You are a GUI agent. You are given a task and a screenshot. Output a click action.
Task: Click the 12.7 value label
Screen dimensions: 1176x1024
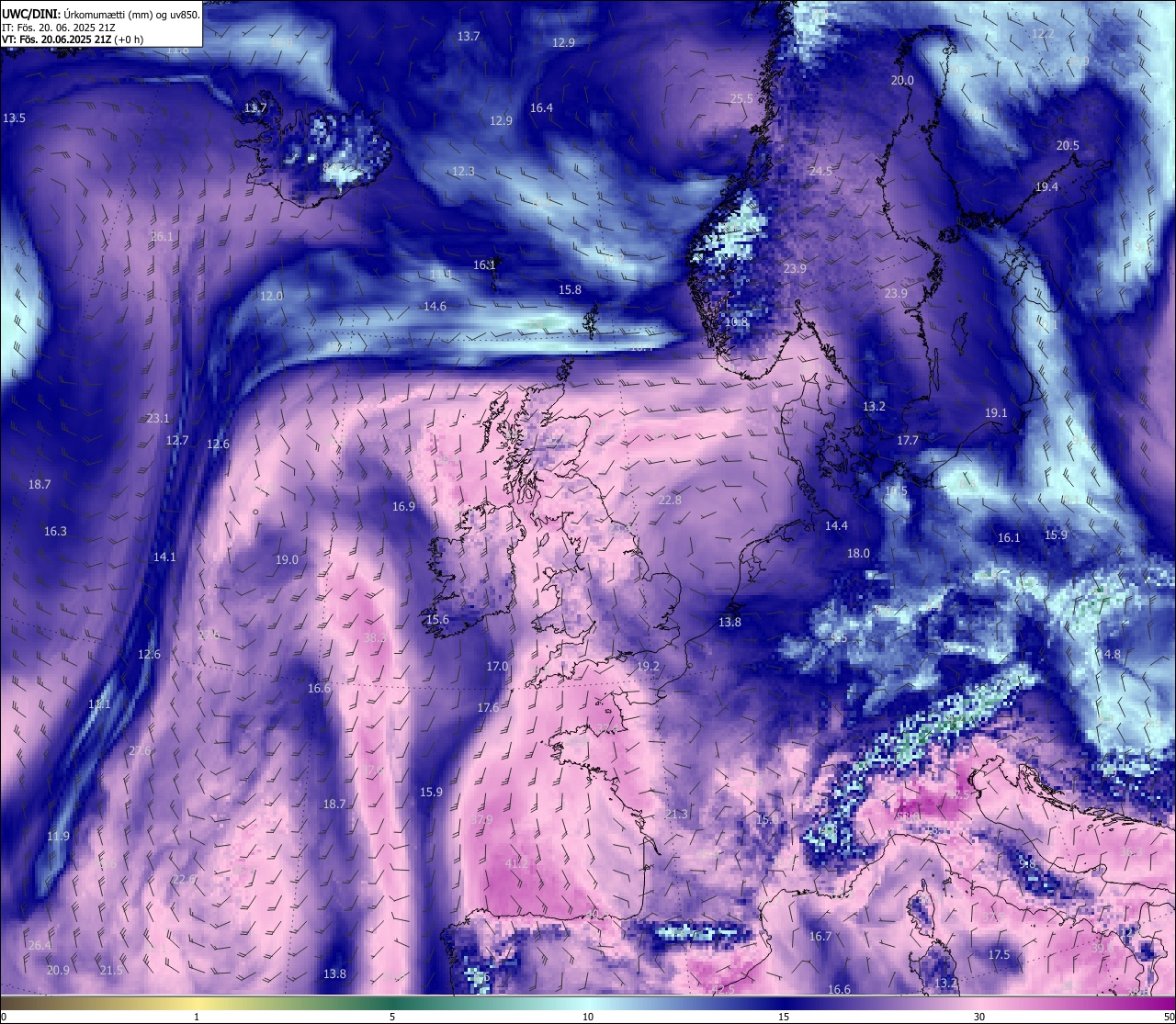click(x=176, y=440)
